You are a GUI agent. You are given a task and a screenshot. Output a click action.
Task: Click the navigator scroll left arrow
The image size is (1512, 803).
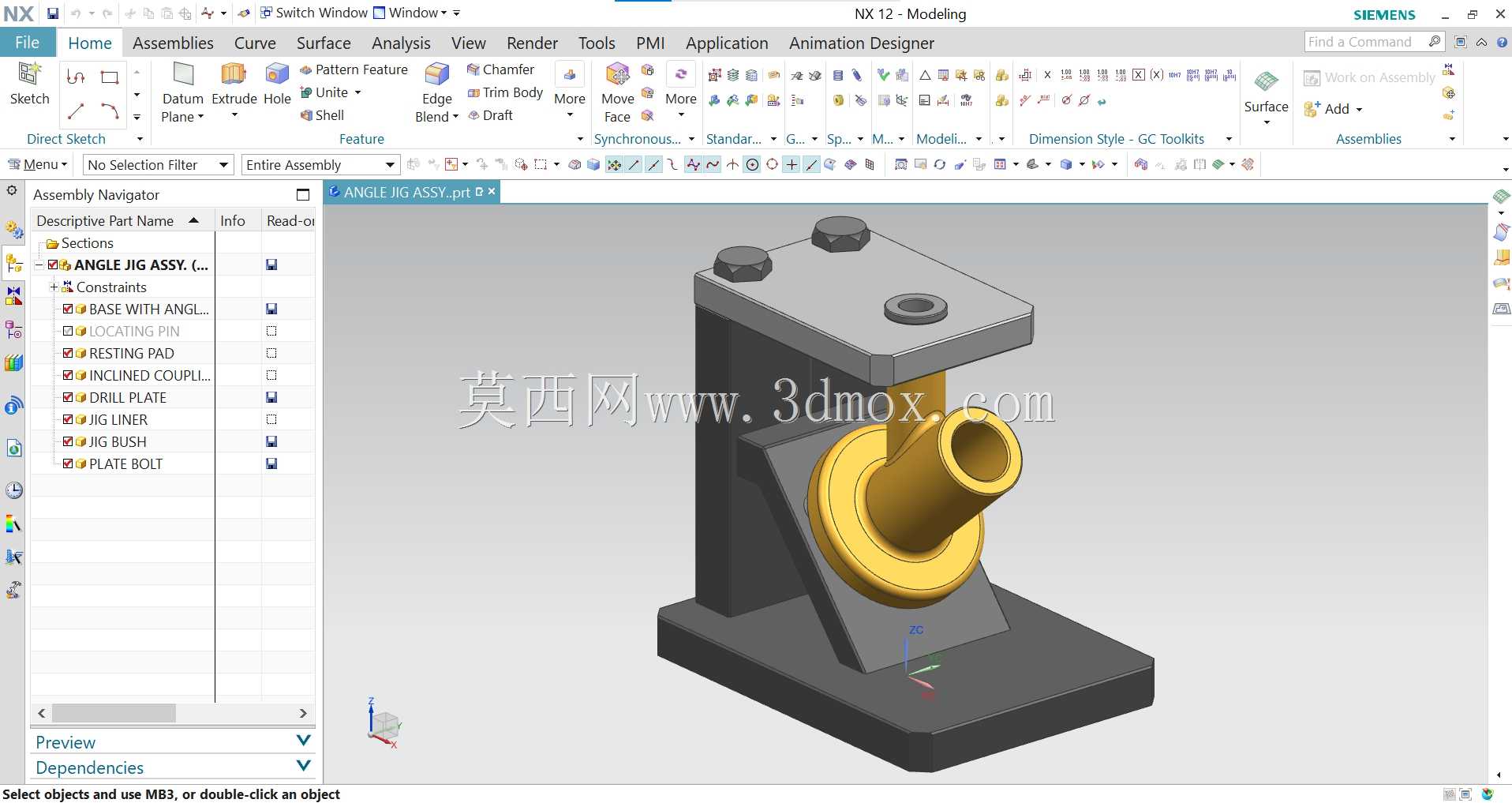point(42,713)
